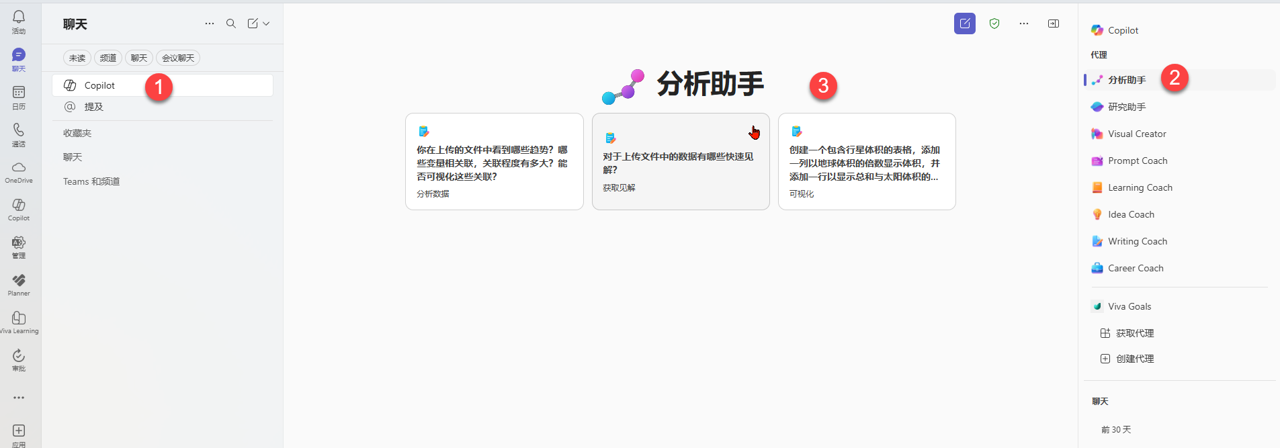Filter chats by 频道
Screen dimensions: 1280x448
(x=108, y=58)
